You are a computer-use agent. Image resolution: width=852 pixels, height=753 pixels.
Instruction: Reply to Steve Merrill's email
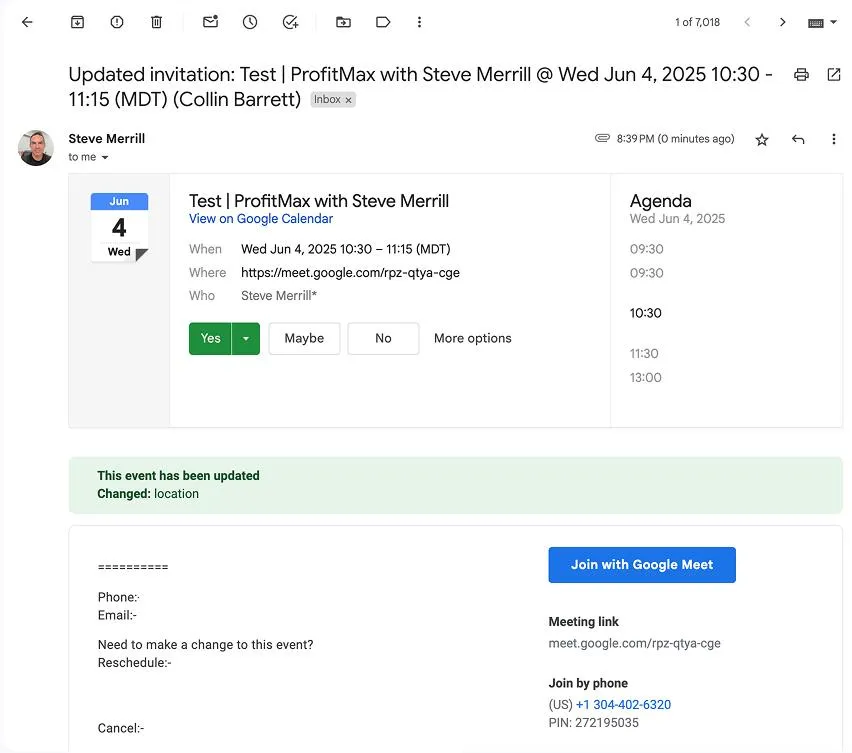click(798, 140)
